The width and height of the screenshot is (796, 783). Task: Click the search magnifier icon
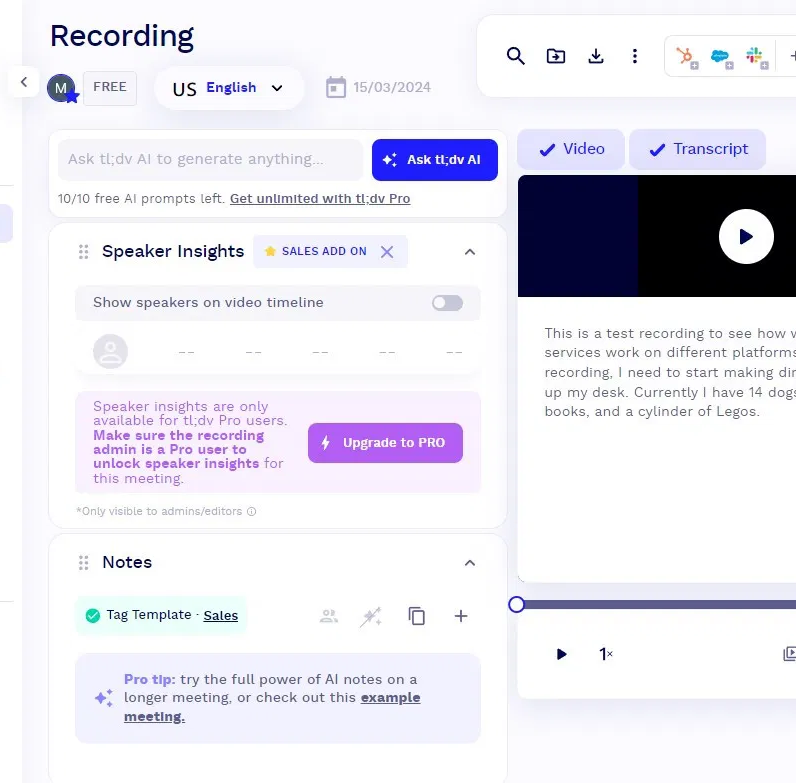coord(515,56)
